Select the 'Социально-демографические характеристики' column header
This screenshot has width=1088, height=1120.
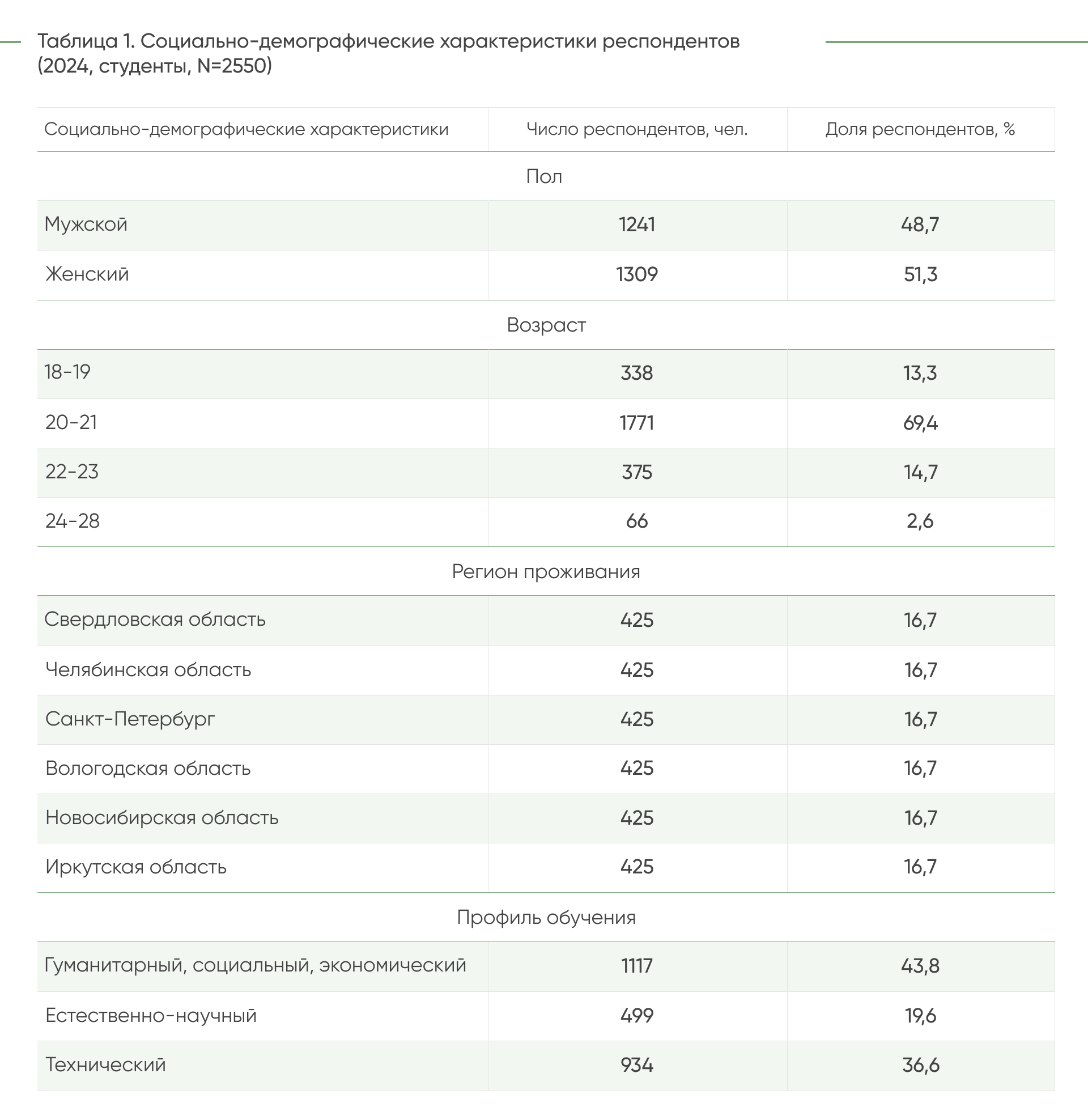(246, 129)
